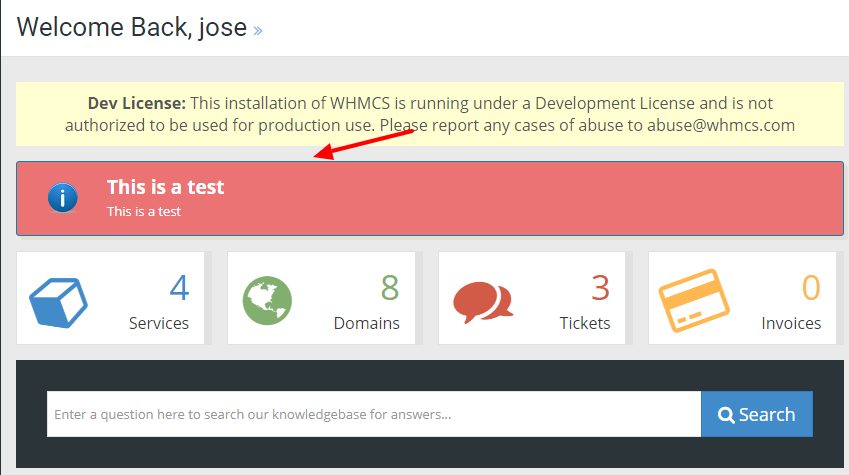Click the 'Services' label text
The width and height of the screenshot is (849, 475).
click(159, 323)
